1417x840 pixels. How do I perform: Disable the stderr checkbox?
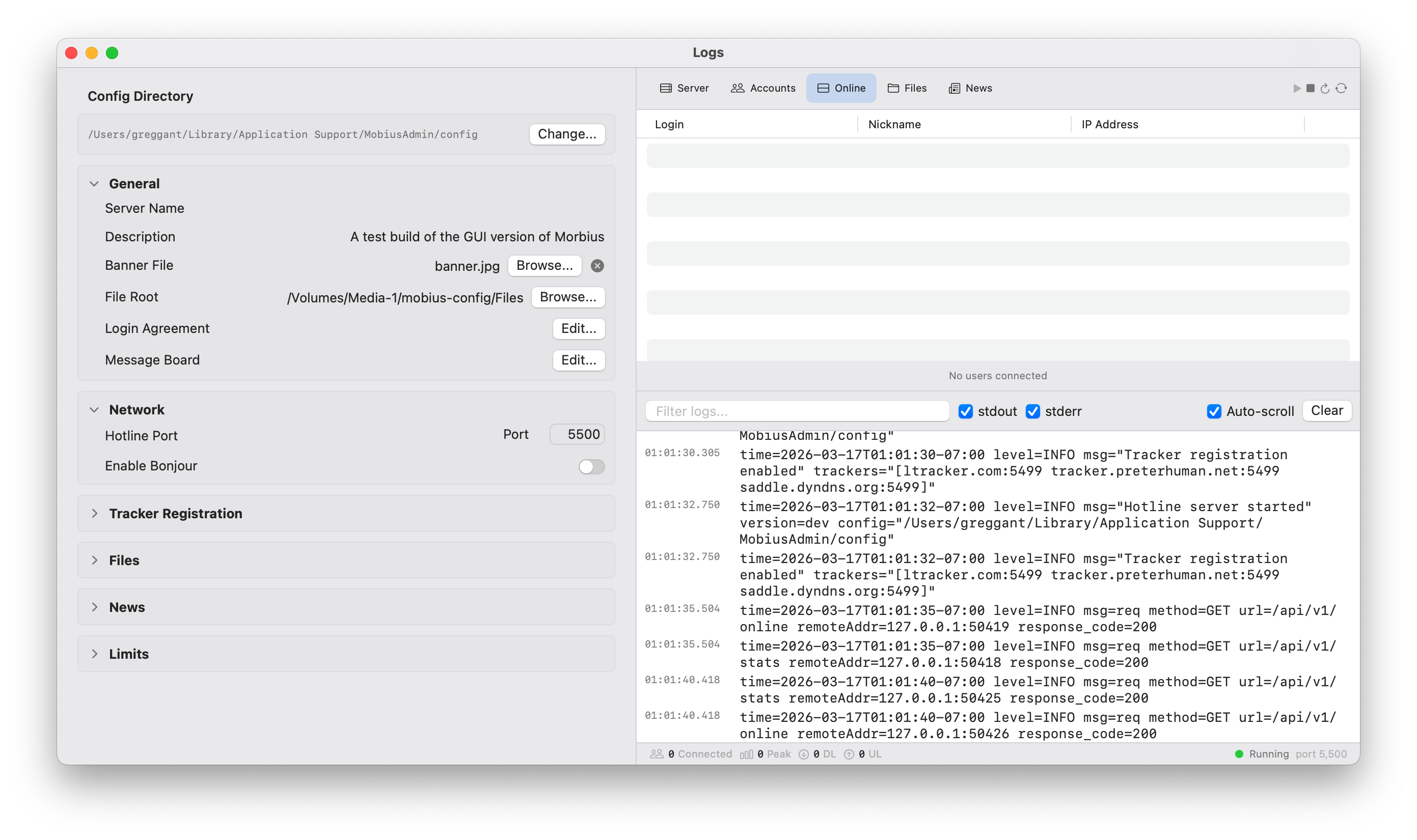tap(1033, 411)
